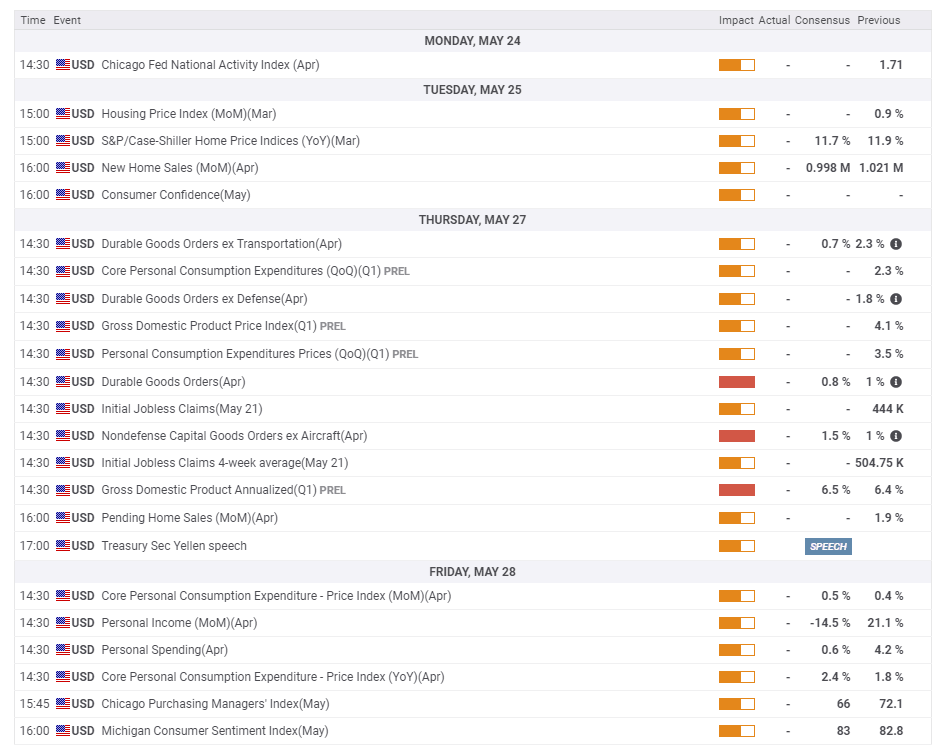Click orange impact bar for Housing Price Index
The width and height of the screenshot is (940, 755).
736,114
